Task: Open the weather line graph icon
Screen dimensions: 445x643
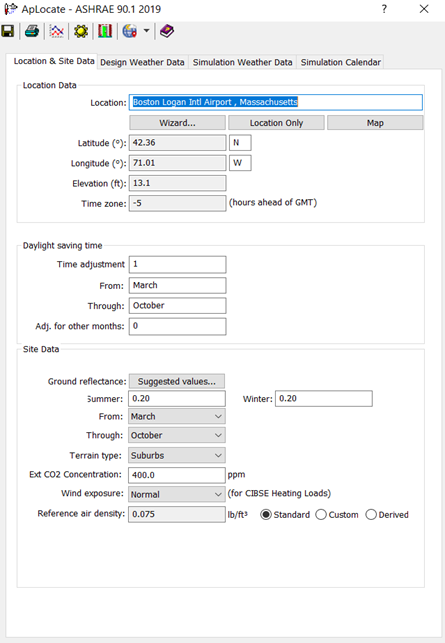Action: pyautogui.click(x=57, y=31)
